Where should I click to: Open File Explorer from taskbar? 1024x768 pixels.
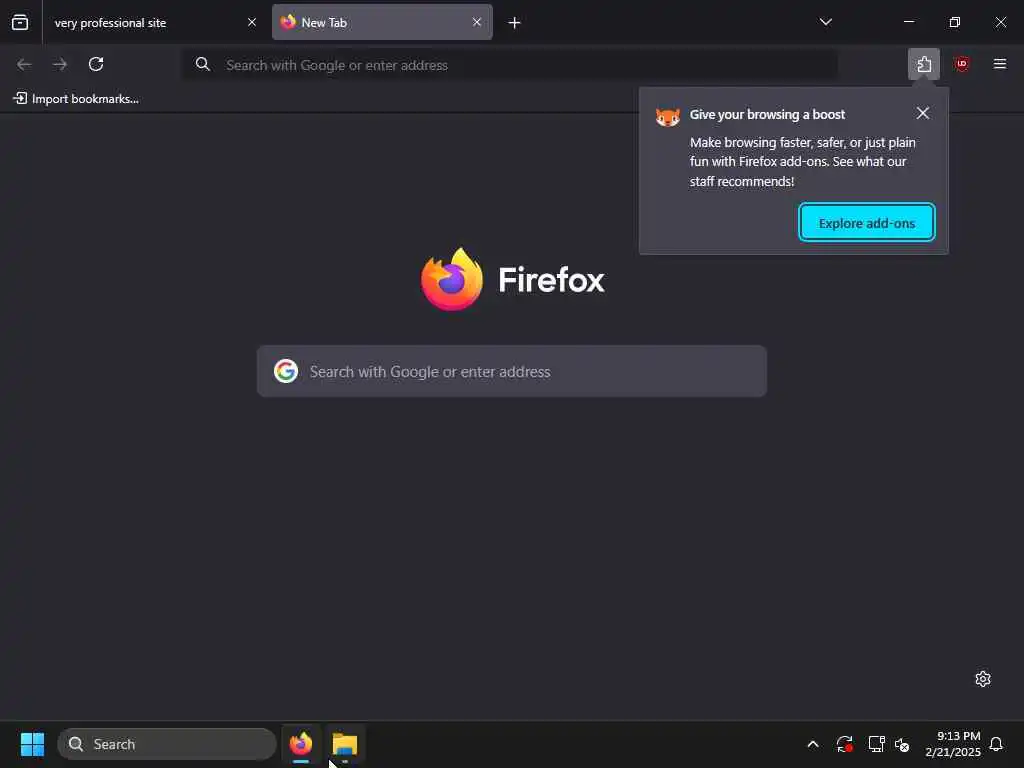(345, 744)
